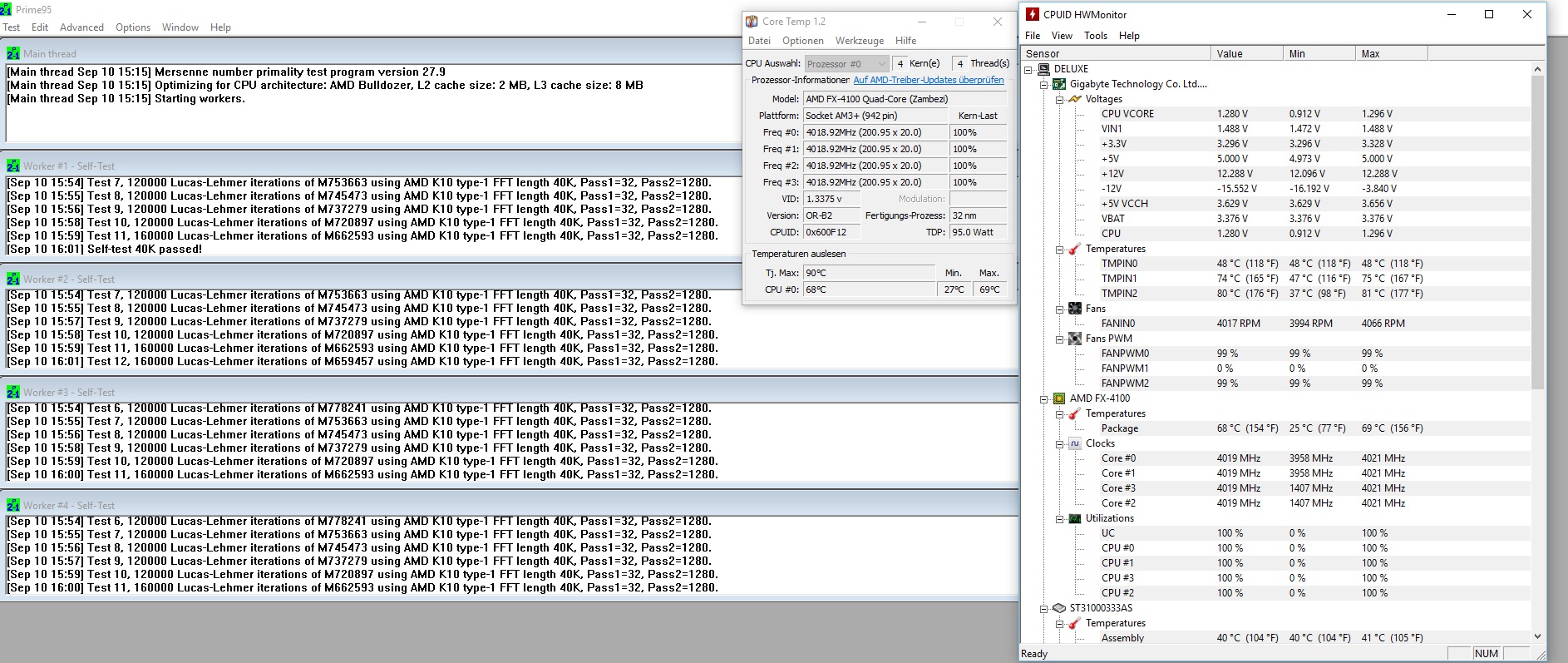
Task: Click the Min column header
Action: pos(1319,53)
